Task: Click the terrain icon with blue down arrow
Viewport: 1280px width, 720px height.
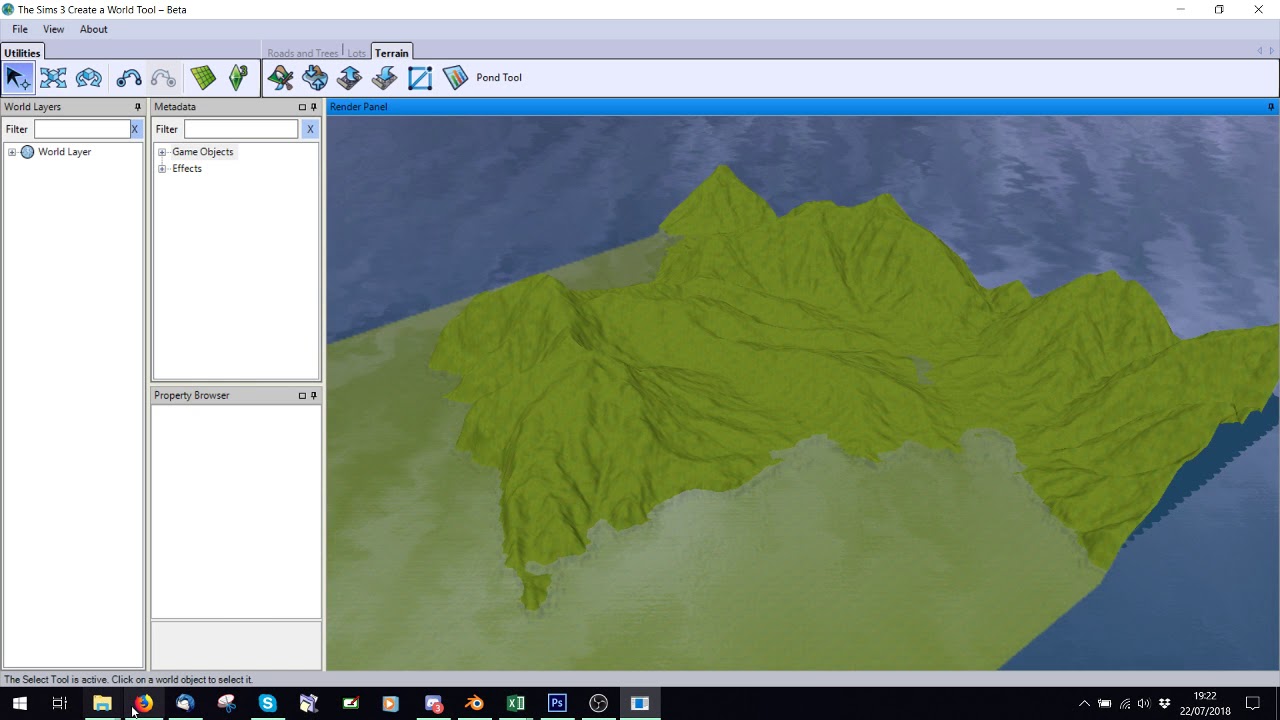Action: (x=385, y=78)
